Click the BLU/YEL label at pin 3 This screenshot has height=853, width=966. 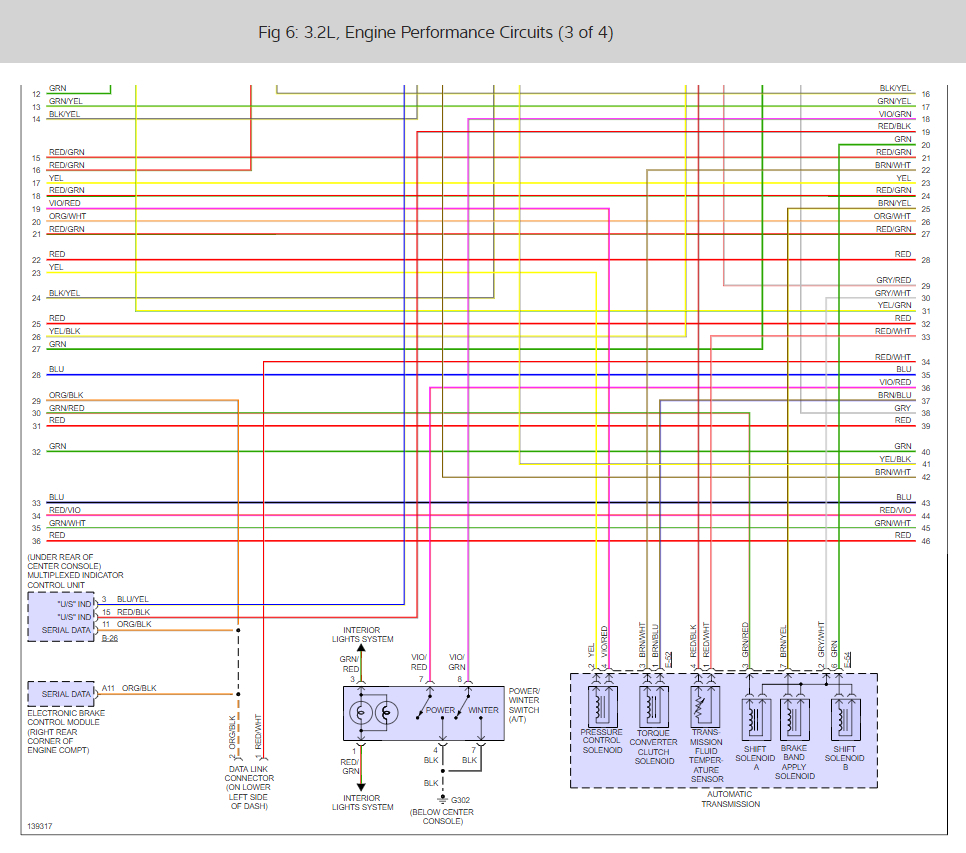132,599
